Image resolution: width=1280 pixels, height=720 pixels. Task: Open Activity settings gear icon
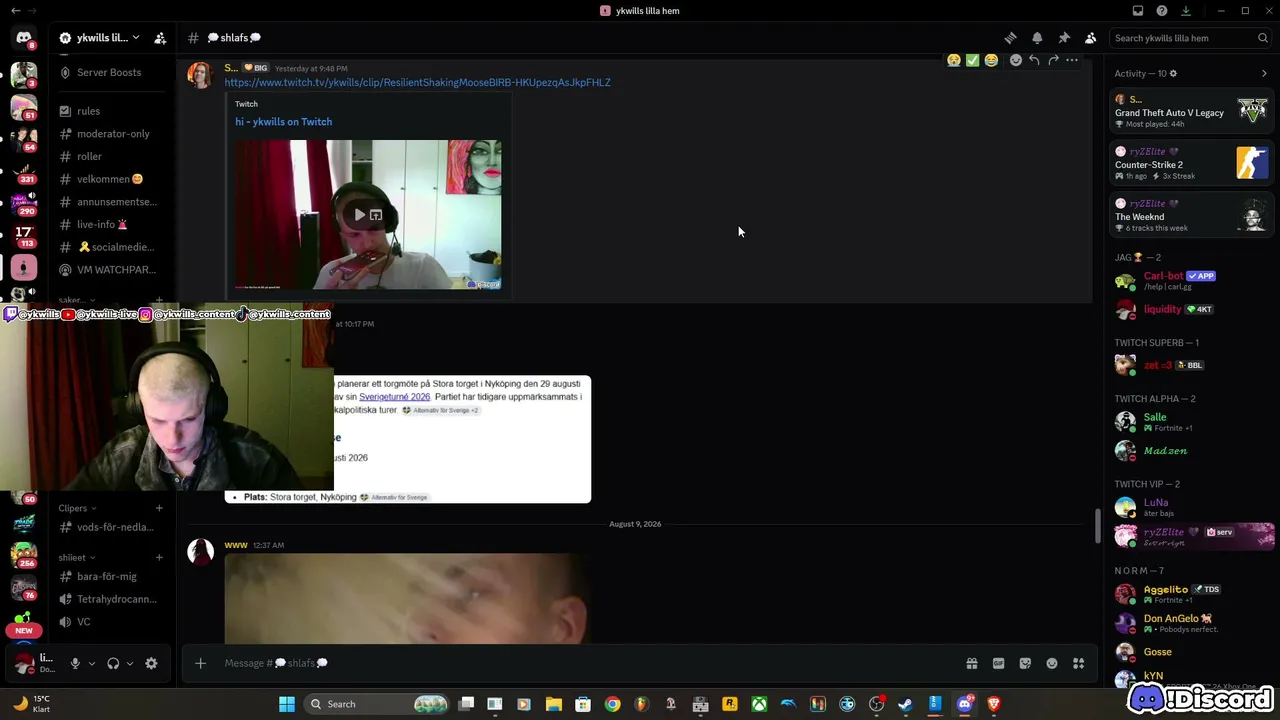pos(1173,73)
